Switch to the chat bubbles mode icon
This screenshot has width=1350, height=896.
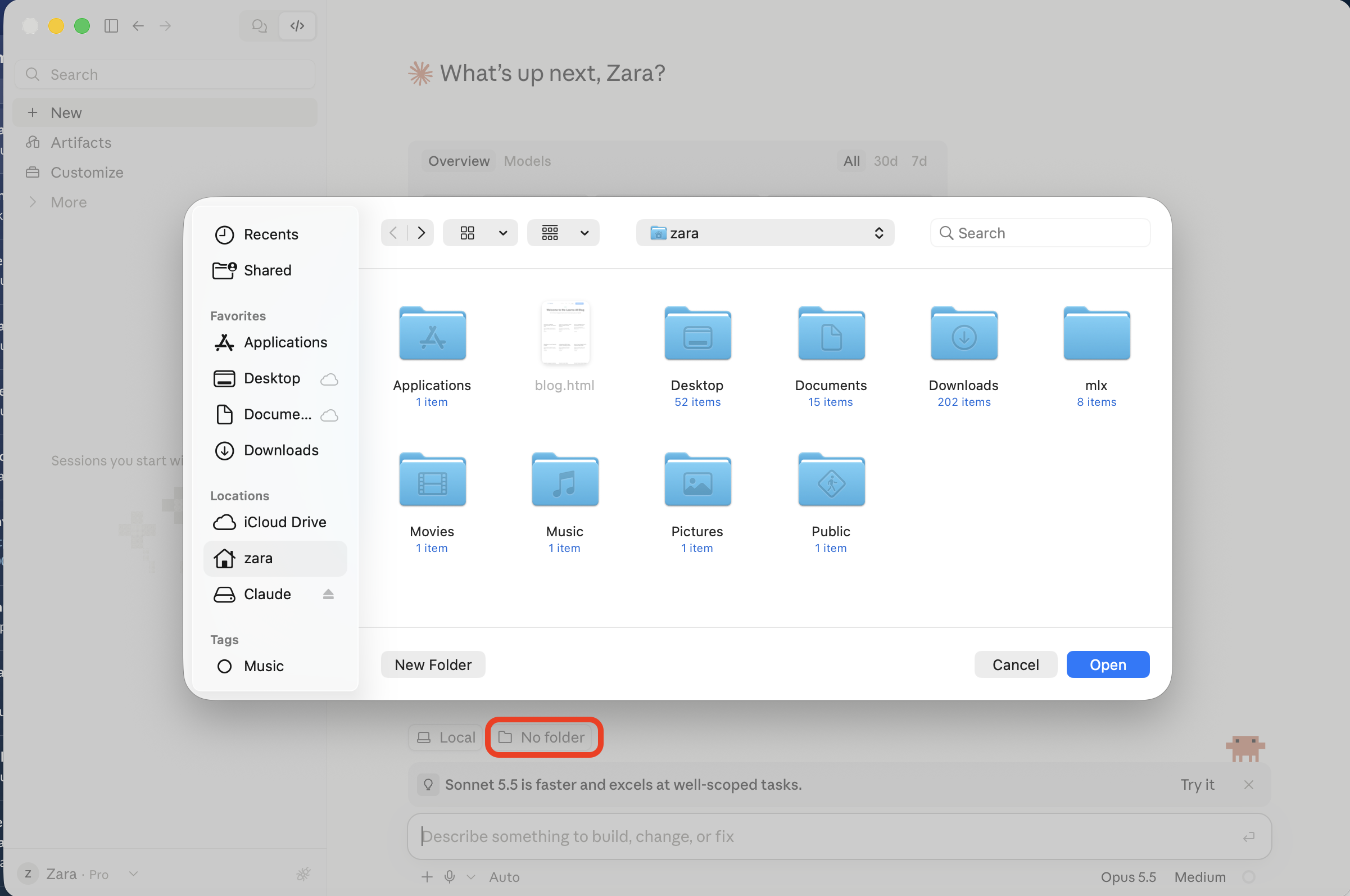(259, 26)
